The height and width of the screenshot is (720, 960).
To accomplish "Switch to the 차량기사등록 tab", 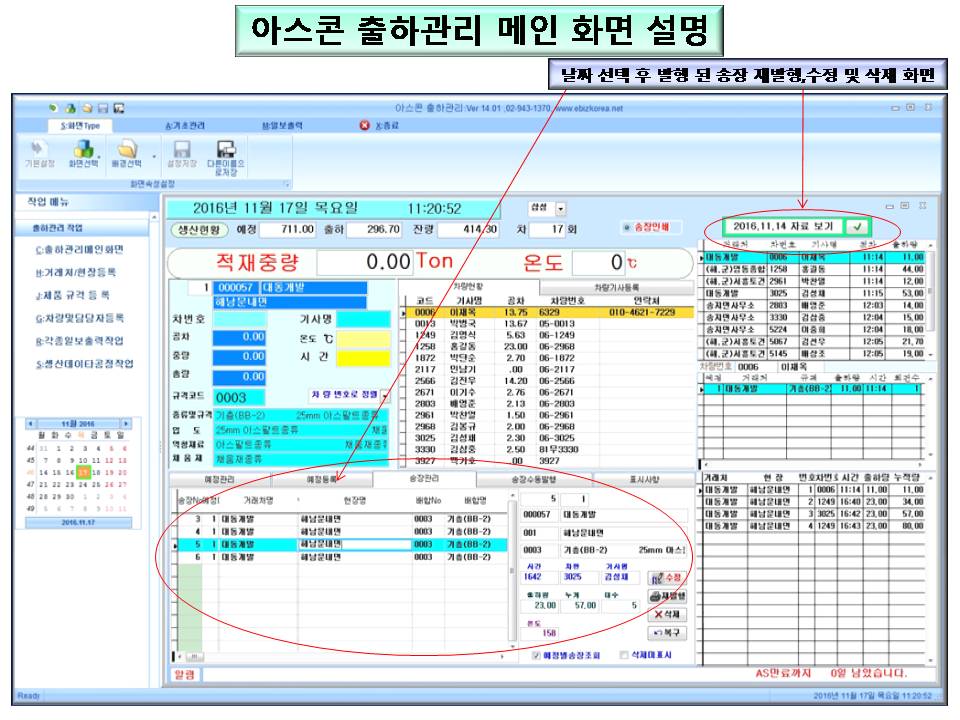I will click(x=617, y=288).
